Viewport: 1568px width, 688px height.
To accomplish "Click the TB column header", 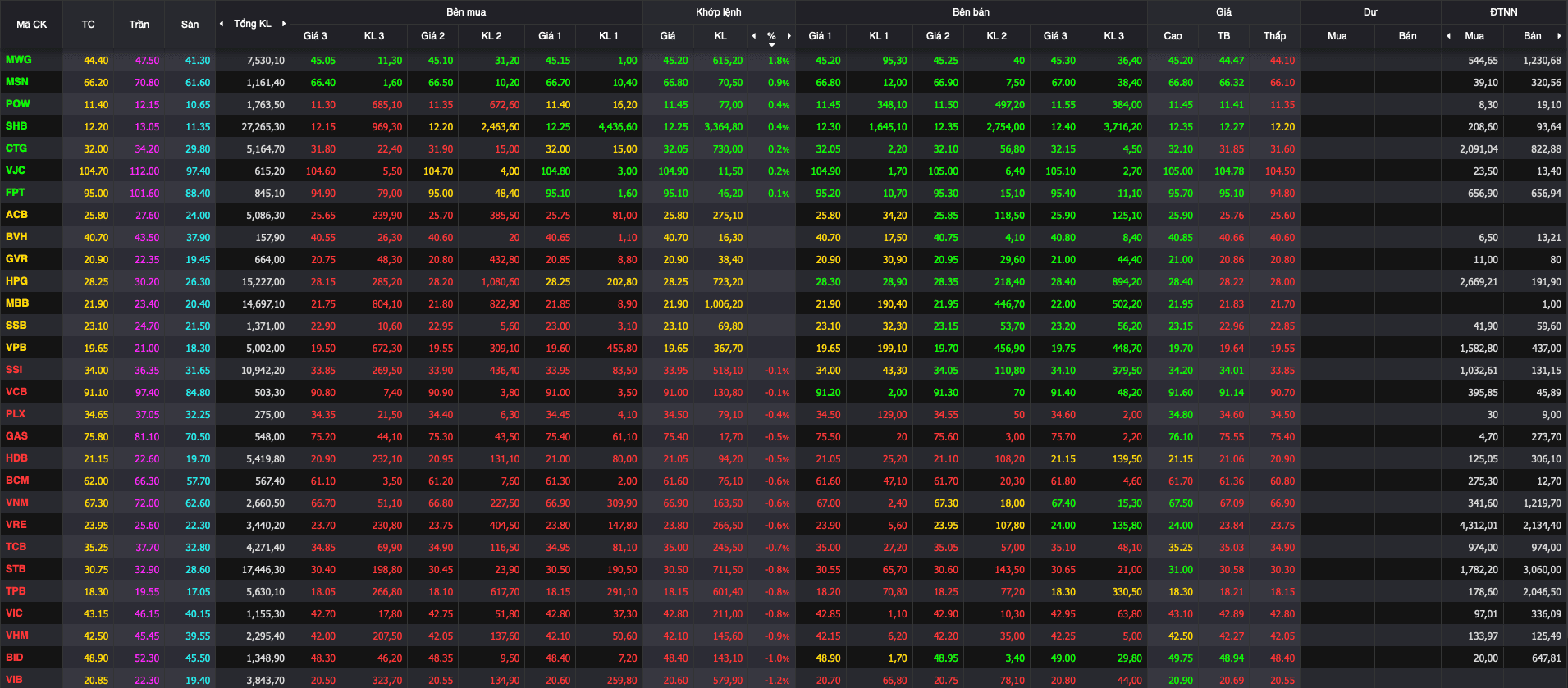I will [1223, 36].
